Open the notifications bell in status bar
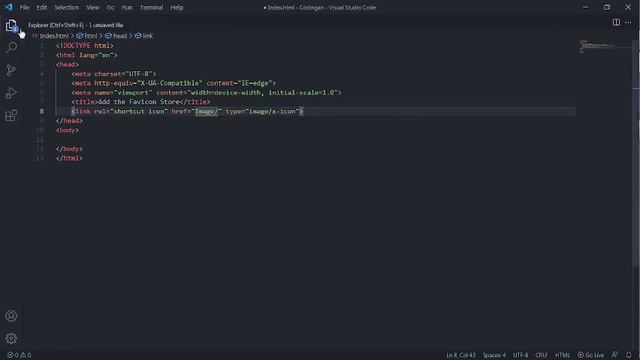 [629, 355]
